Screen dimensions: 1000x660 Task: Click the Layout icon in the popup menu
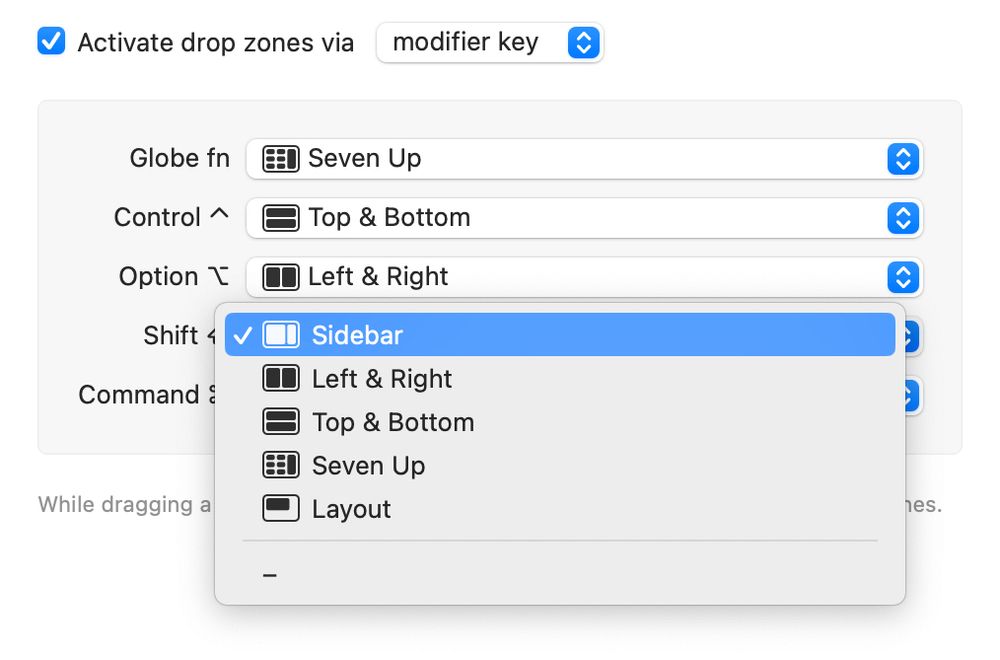pos(281,508)
